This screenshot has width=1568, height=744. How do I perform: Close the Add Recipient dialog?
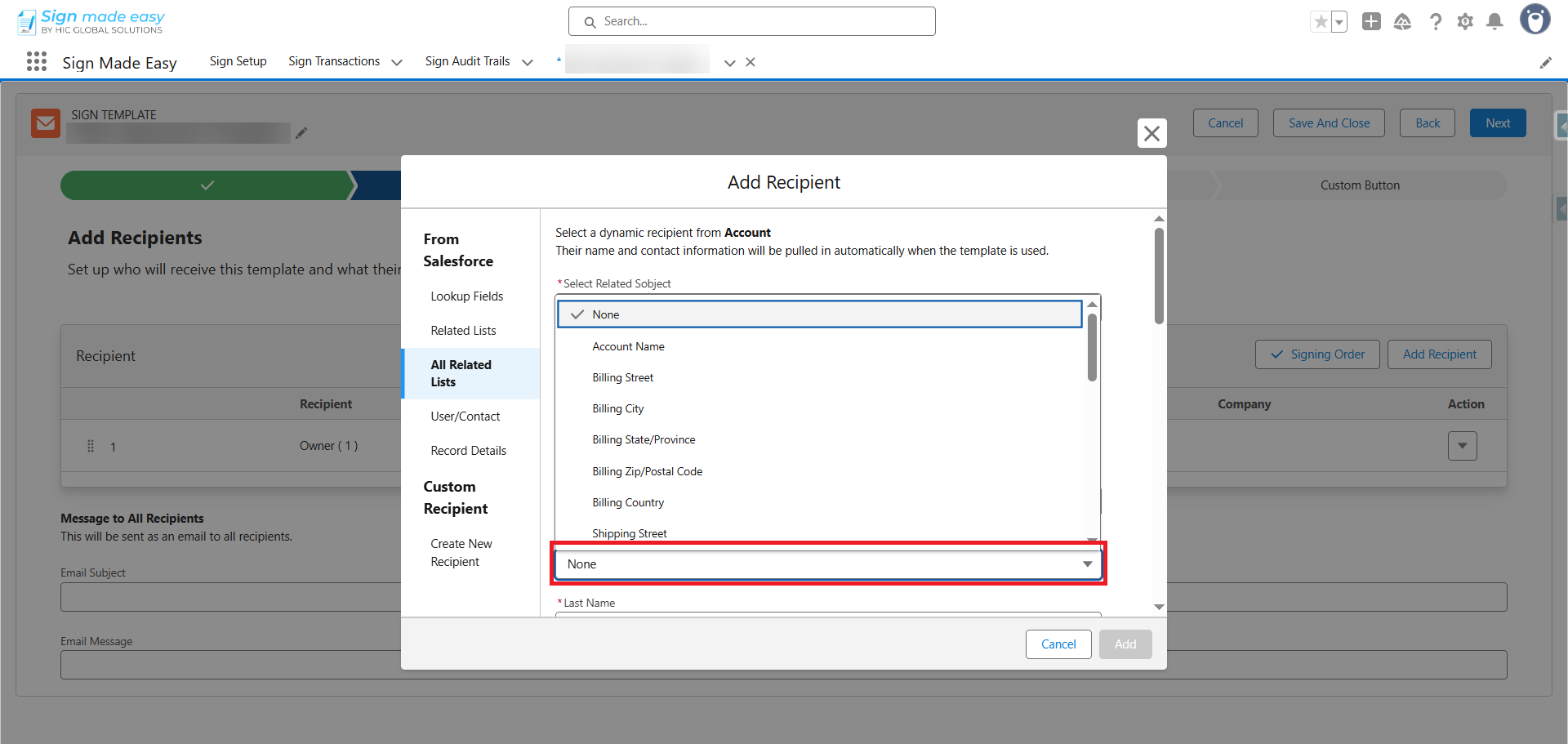coord(1151,133)
